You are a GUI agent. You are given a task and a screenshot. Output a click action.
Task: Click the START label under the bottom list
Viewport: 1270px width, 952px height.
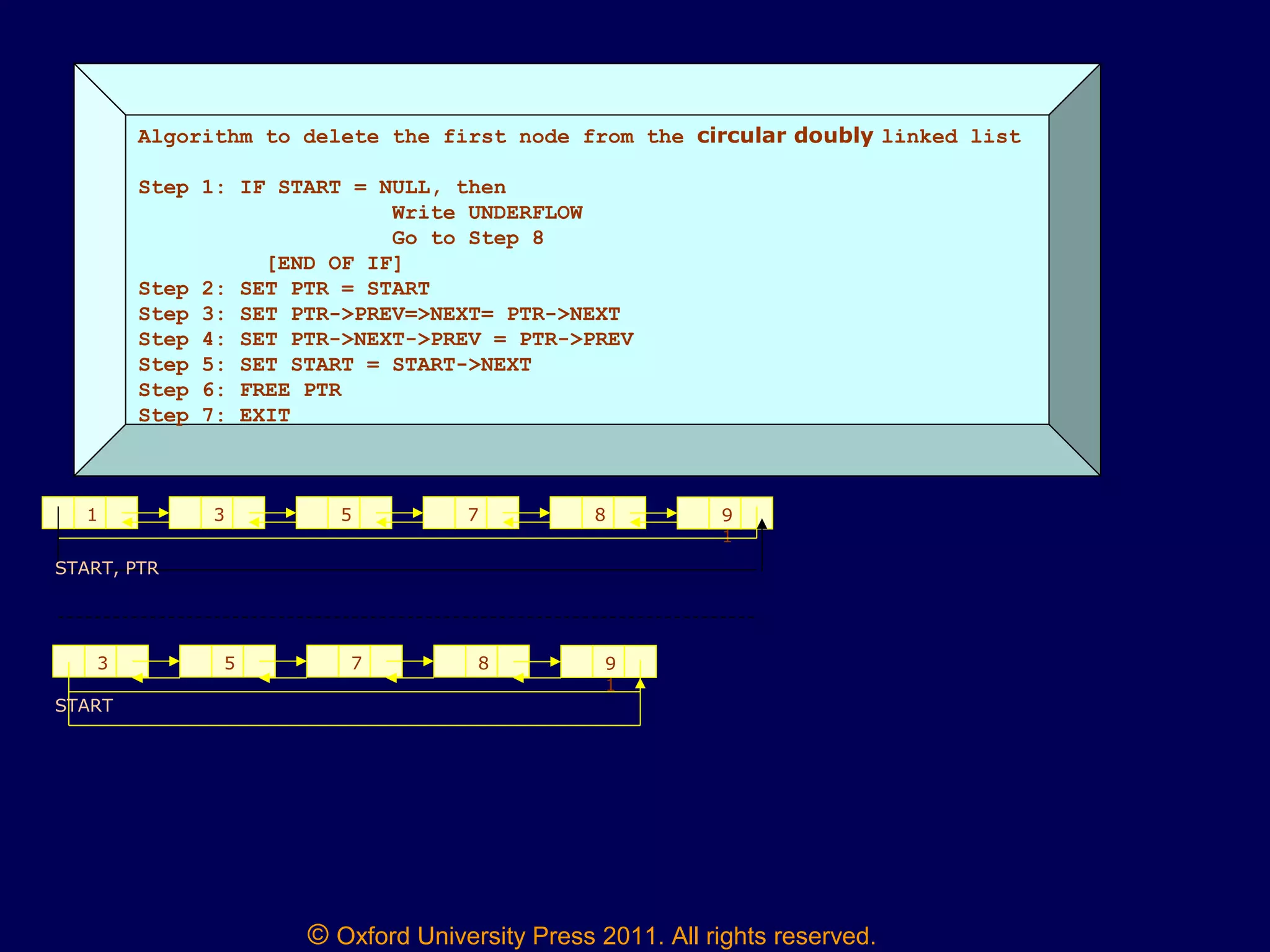click(84, 705)
